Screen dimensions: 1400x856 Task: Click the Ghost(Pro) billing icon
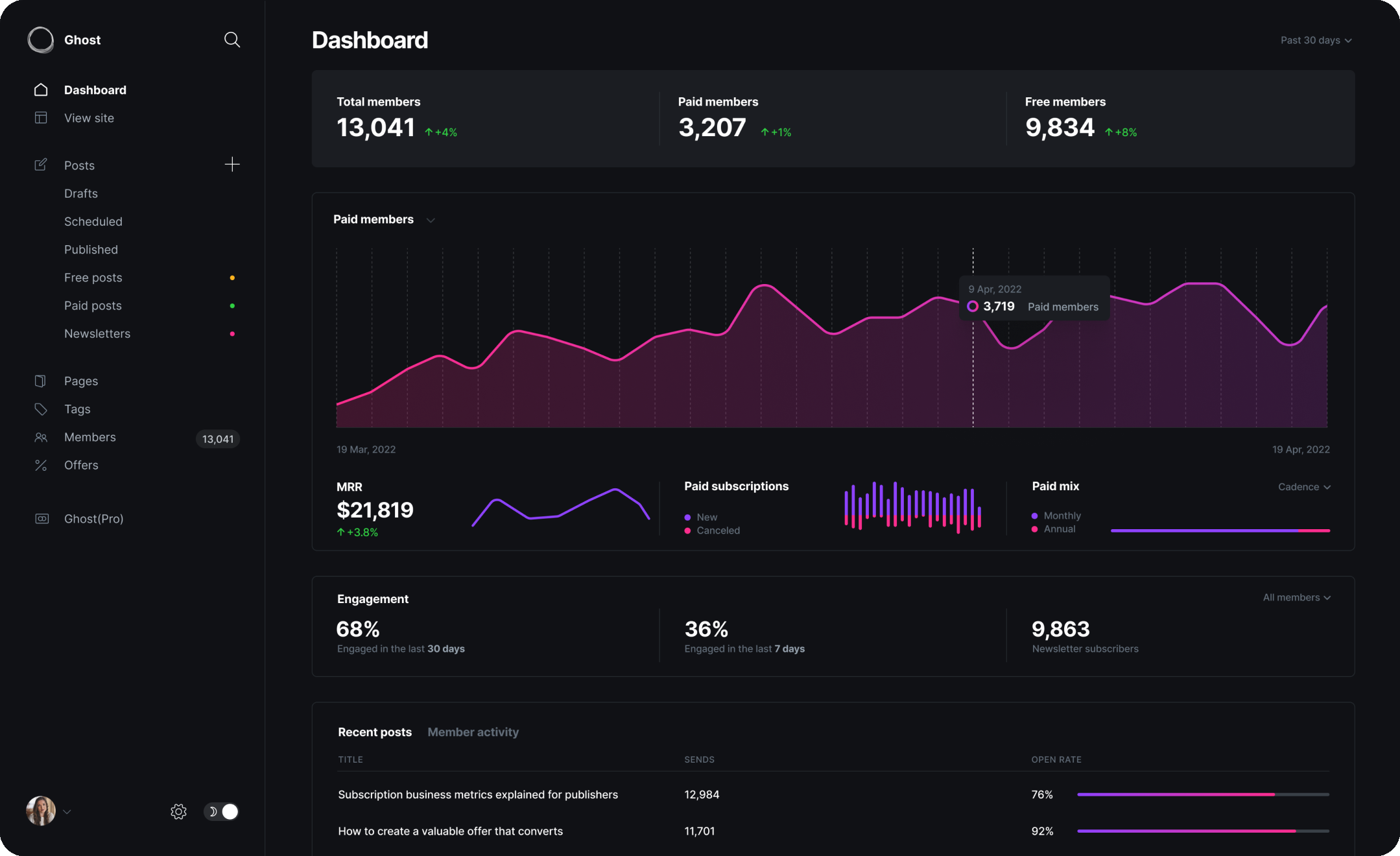click(x=42, y=519)
